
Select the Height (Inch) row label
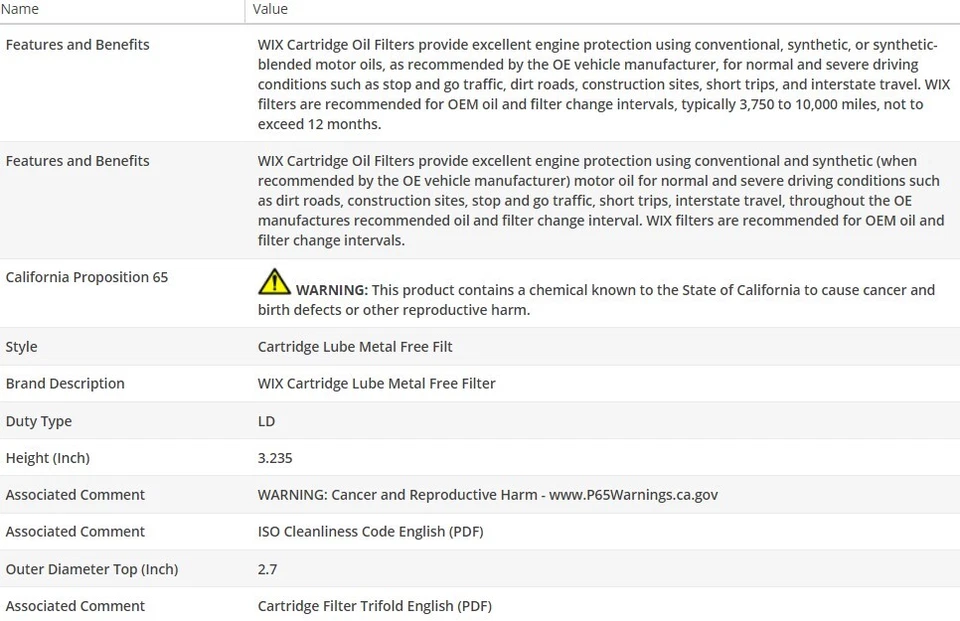click(48, 458)
